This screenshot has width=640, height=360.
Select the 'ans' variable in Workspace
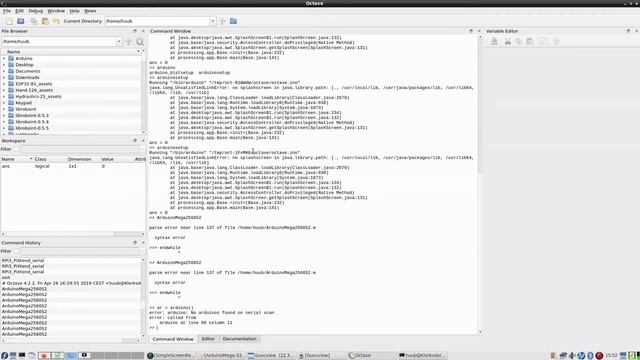point(73,166)
